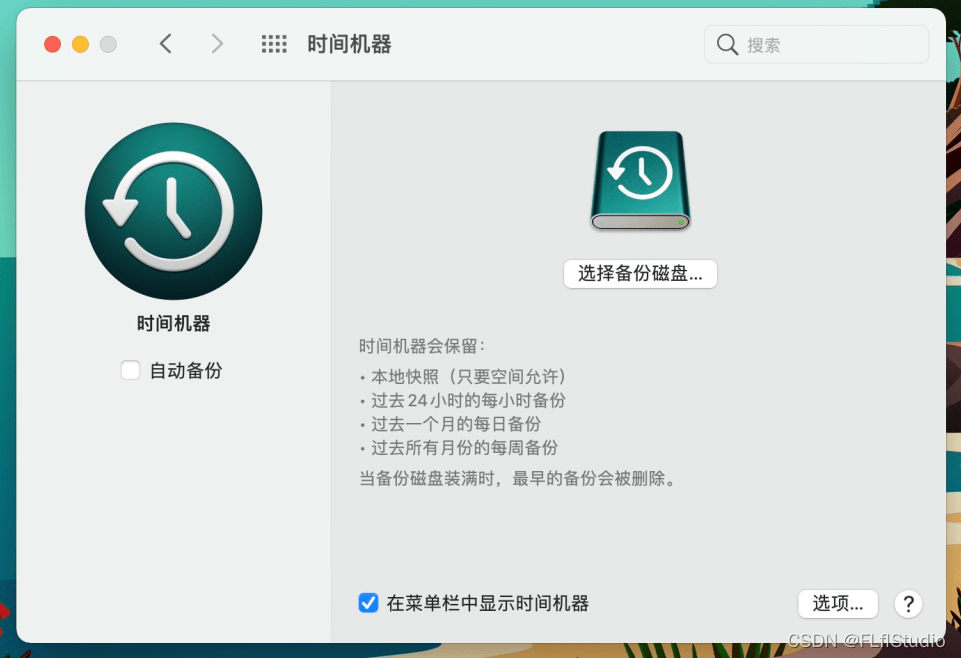Open the 选项... button
The width and height of the screenshot is (961, 658).
pyautogui.click(x=838, y=604)
